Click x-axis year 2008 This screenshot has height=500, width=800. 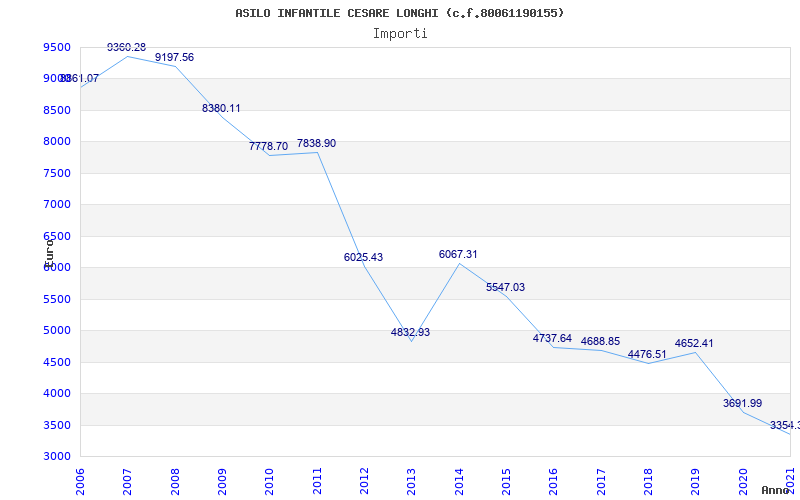(x=174, y=481)
